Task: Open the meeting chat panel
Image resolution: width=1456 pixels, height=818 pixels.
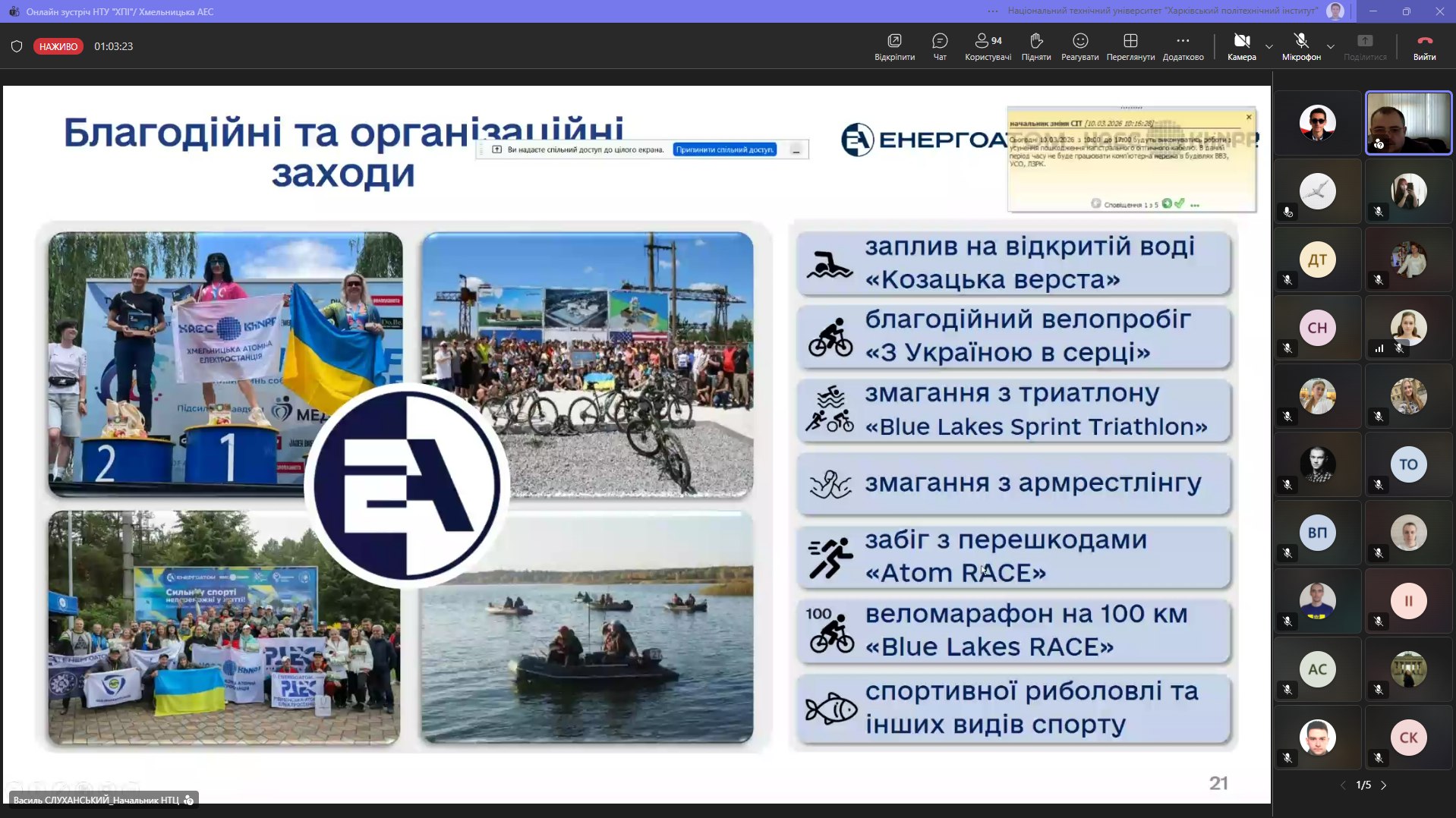Action: [x=940, y=46]
